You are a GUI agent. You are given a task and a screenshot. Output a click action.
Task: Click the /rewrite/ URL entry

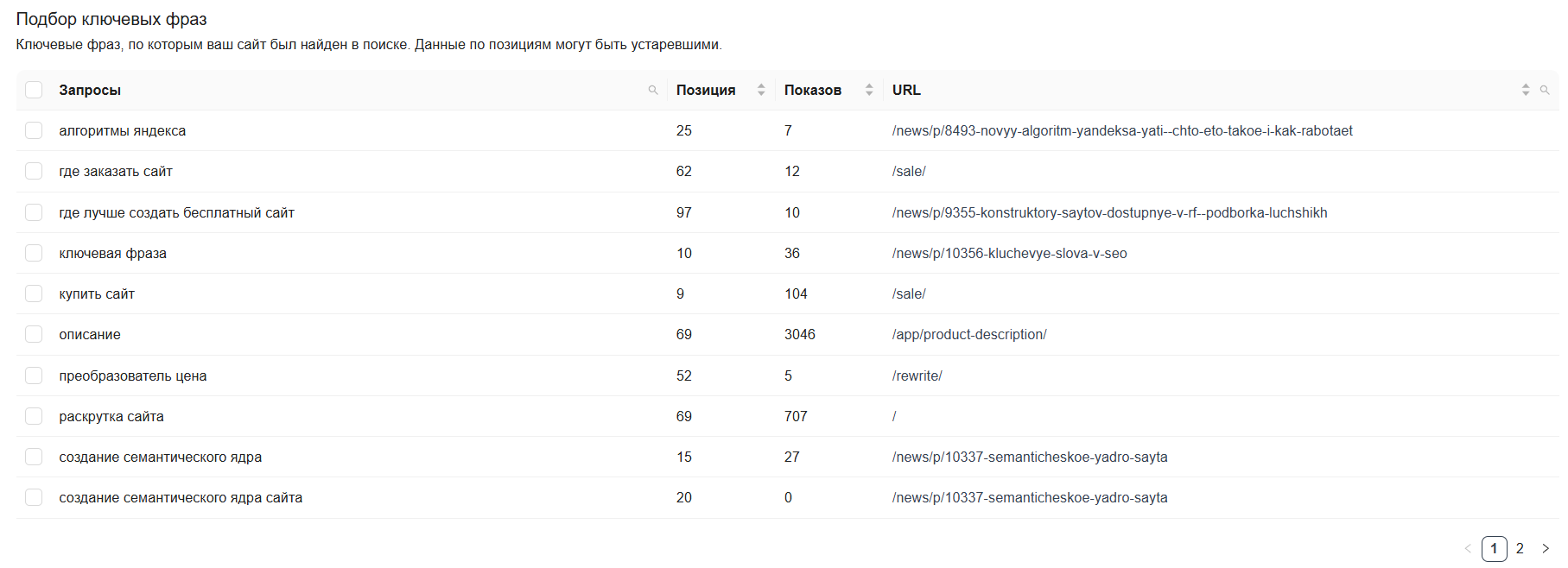tap(917, 376)
